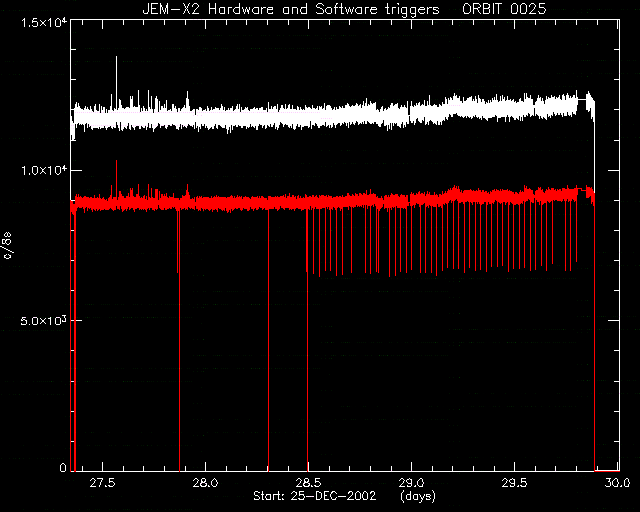640x512 pixels.
Task: Click the x-axis tick label 28.5
Action: [x=308, y=483]
